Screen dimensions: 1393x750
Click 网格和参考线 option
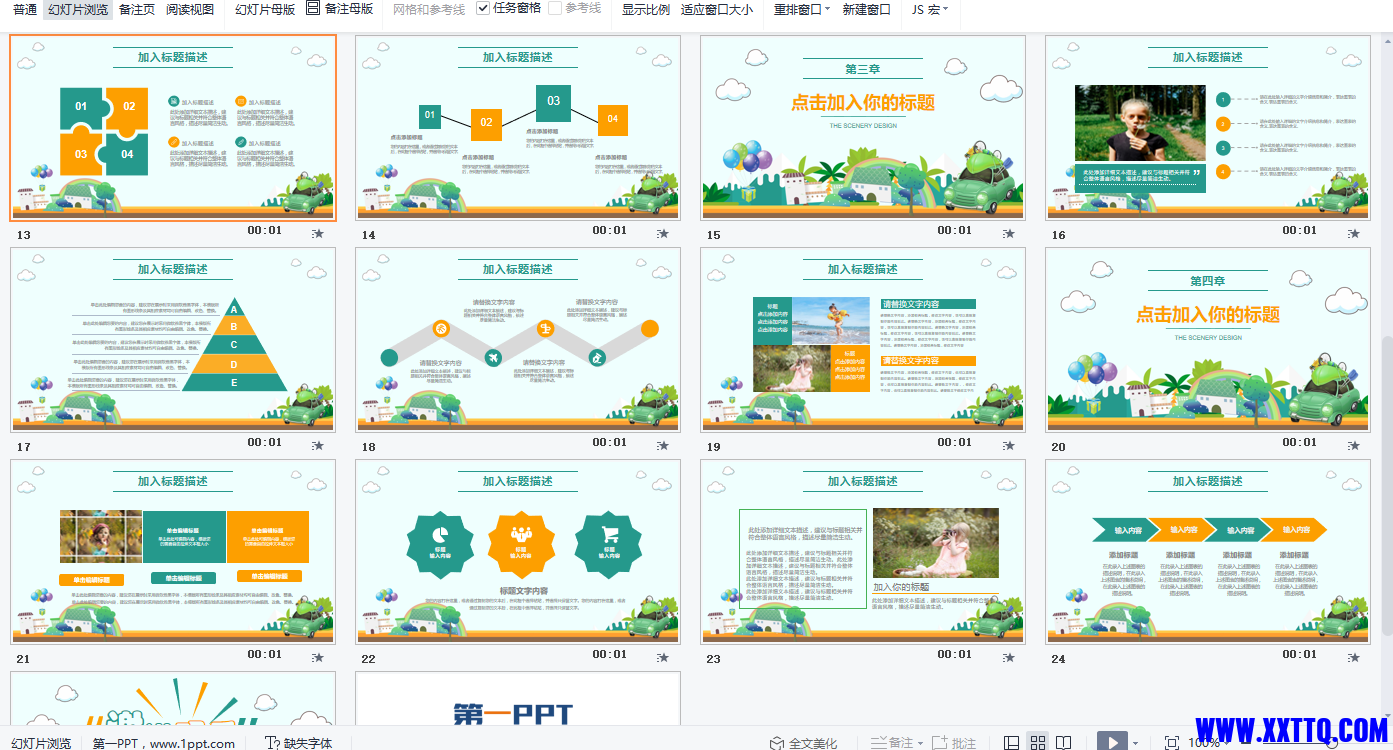coord(429,9)
